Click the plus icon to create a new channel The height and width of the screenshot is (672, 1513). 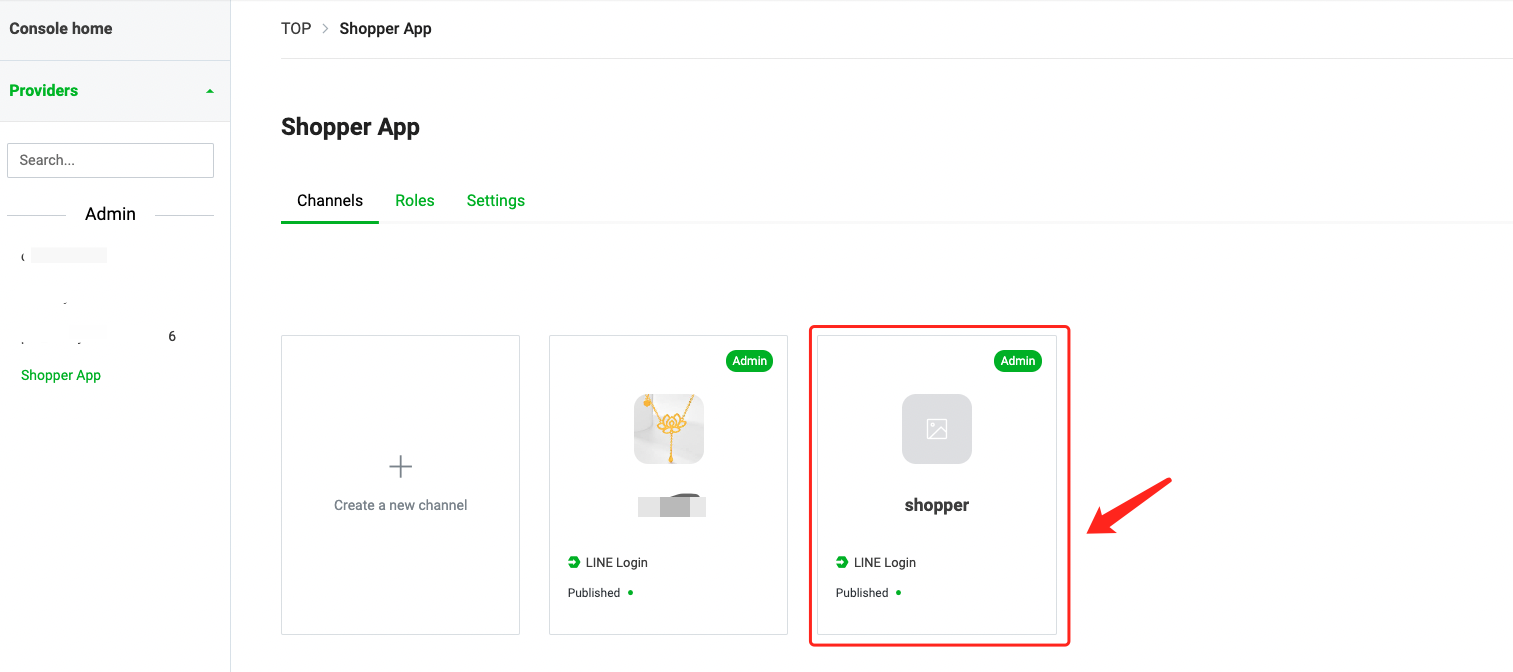point(400,466)
